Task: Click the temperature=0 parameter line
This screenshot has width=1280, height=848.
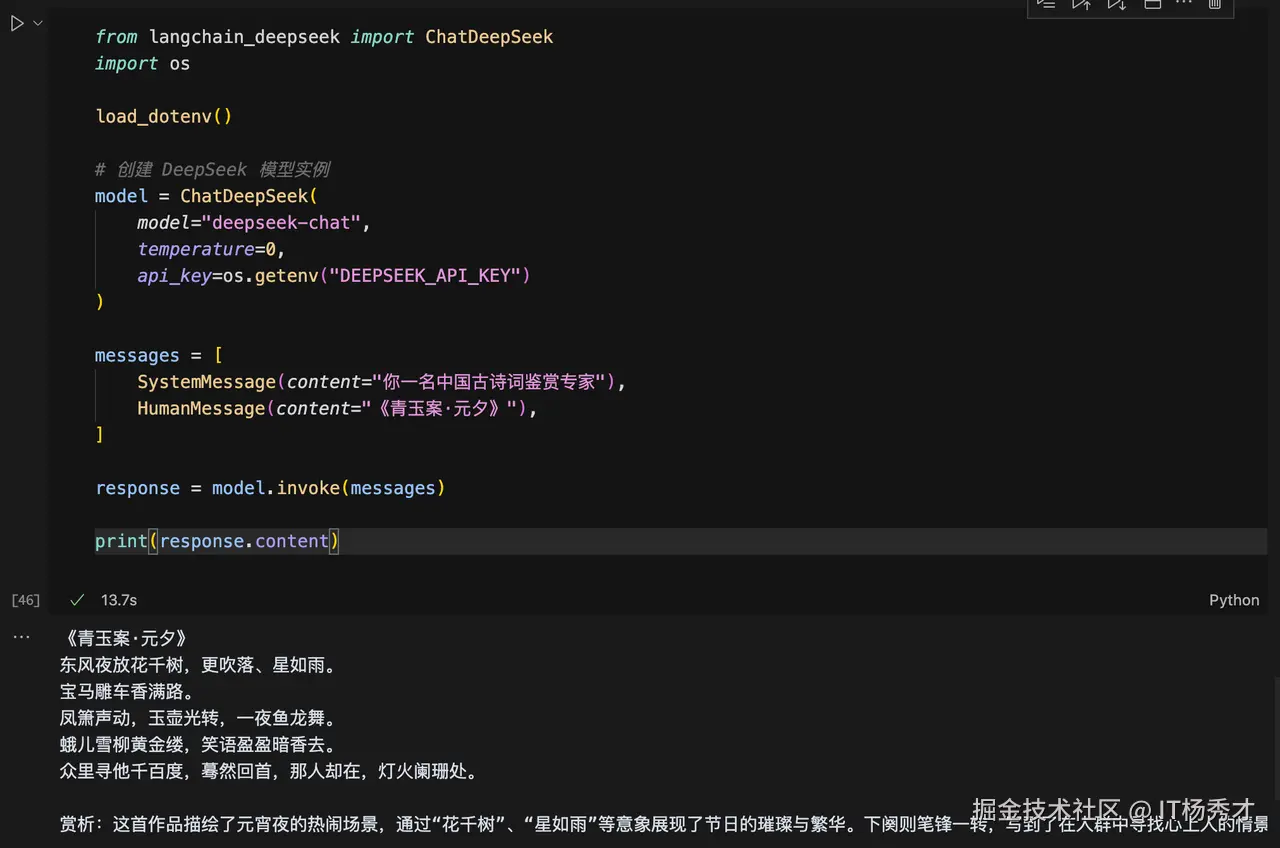Action: point(210,249)
